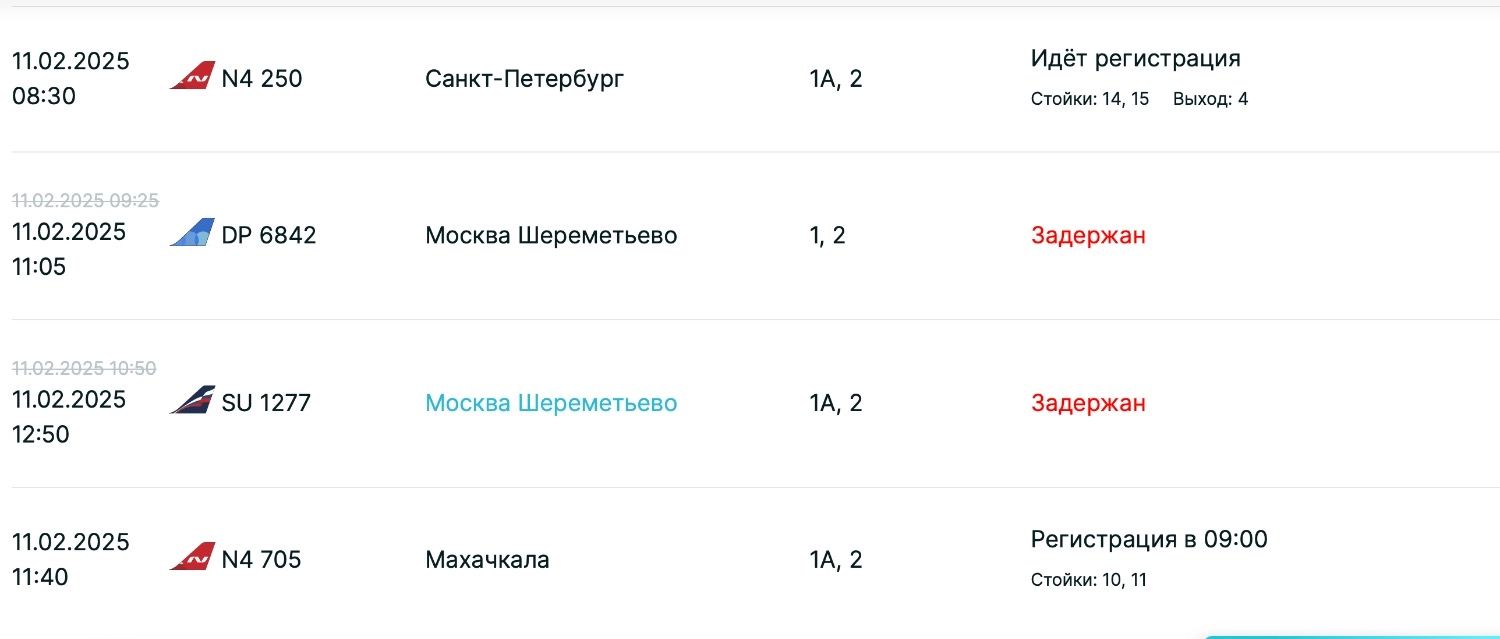
Task: Click the Регистрация в 09:00 status
Action: [1149, 540]
